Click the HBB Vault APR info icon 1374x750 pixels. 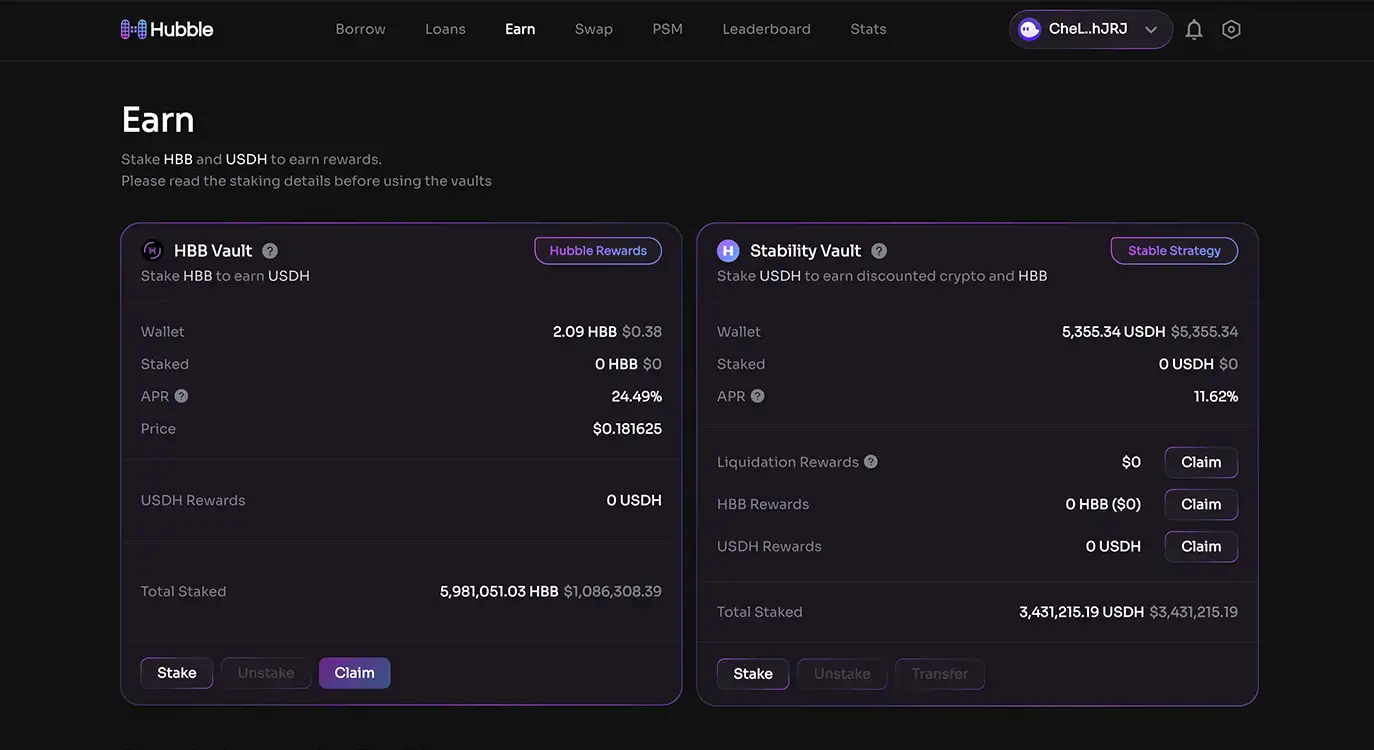click(181, 396)
